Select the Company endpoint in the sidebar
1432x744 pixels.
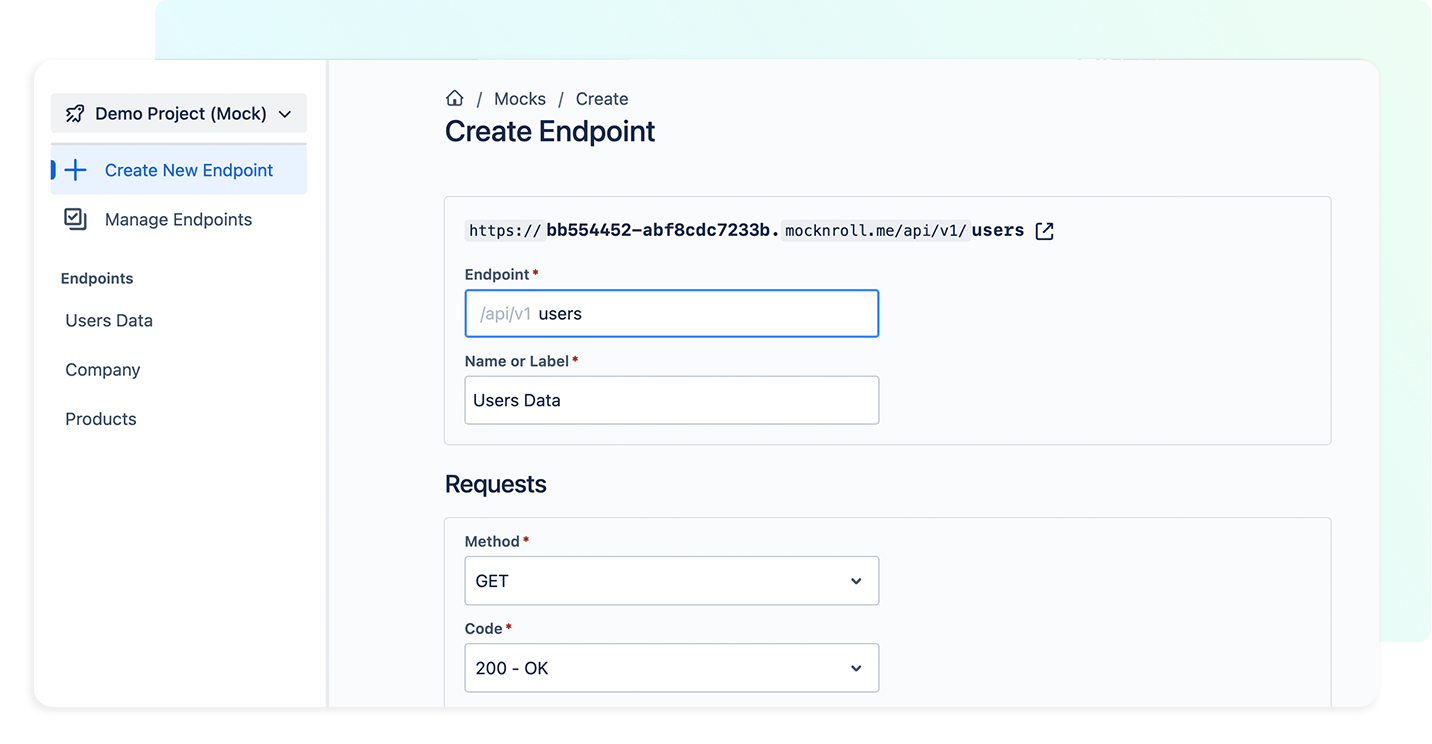102,369
